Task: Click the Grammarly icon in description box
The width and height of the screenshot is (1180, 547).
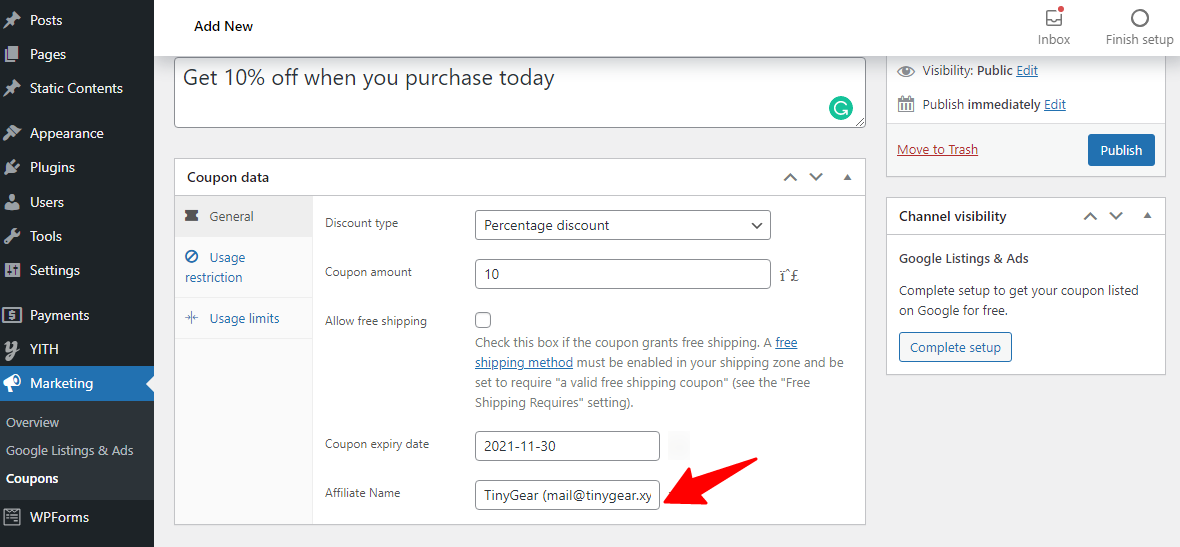Action: pos(841,108)
